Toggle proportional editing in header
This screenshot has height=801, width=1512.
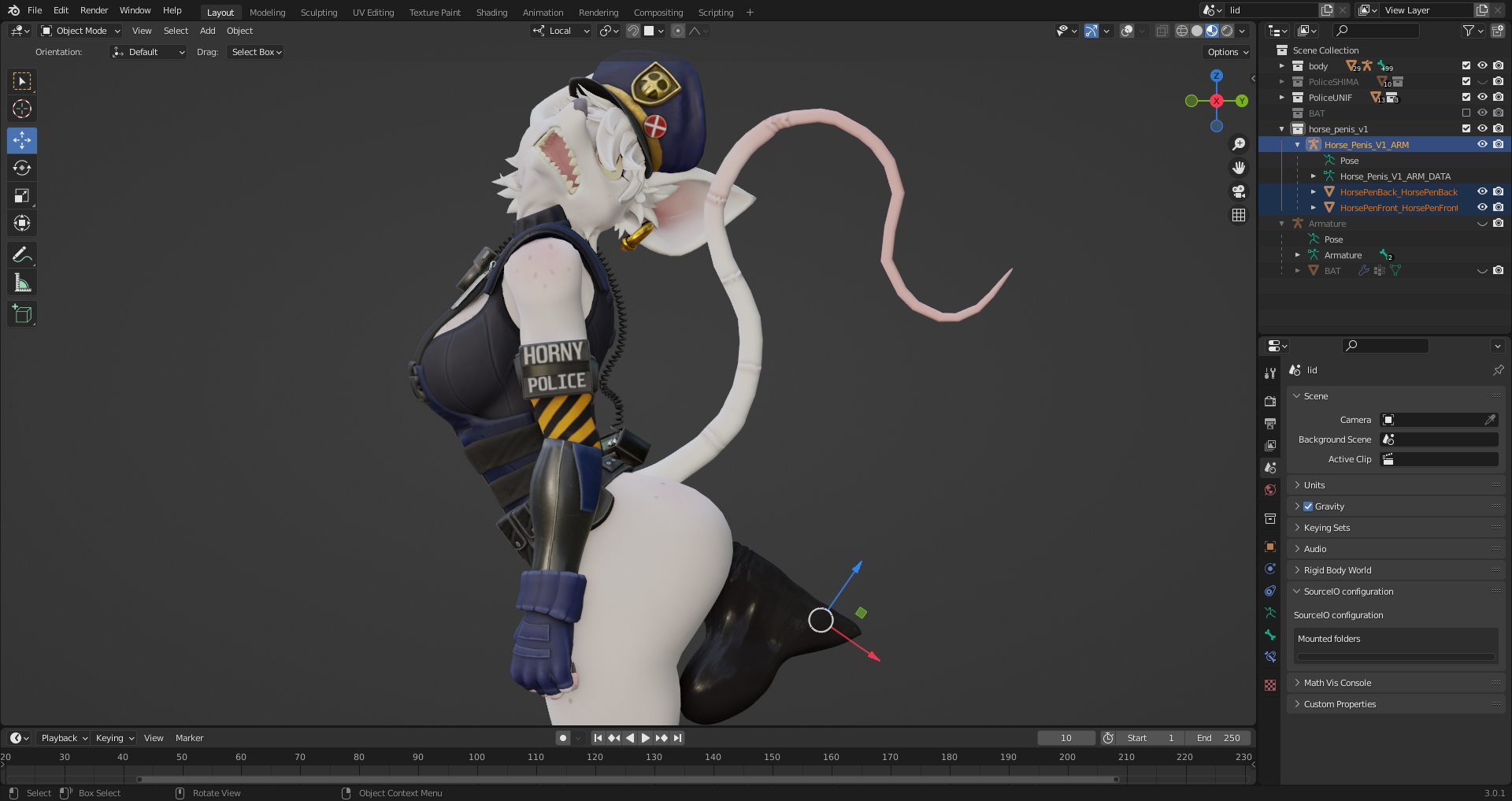click(x=678, y=31)
